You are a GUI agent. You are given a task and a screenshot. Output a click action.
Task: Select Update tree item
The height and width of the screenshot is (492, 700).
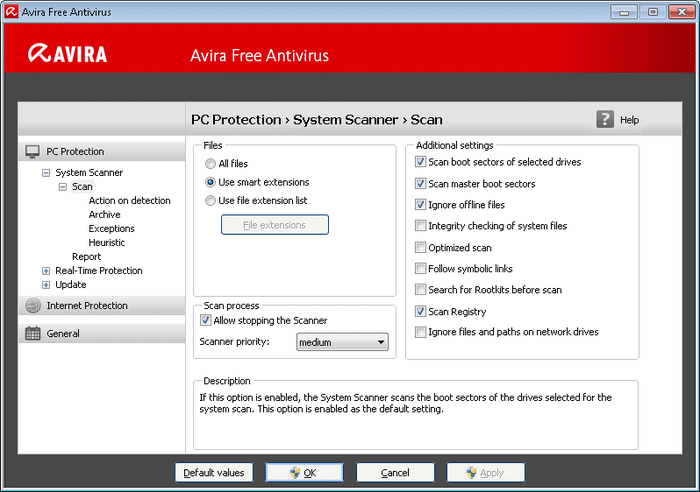pyautogui.click(x=71, y=284)
